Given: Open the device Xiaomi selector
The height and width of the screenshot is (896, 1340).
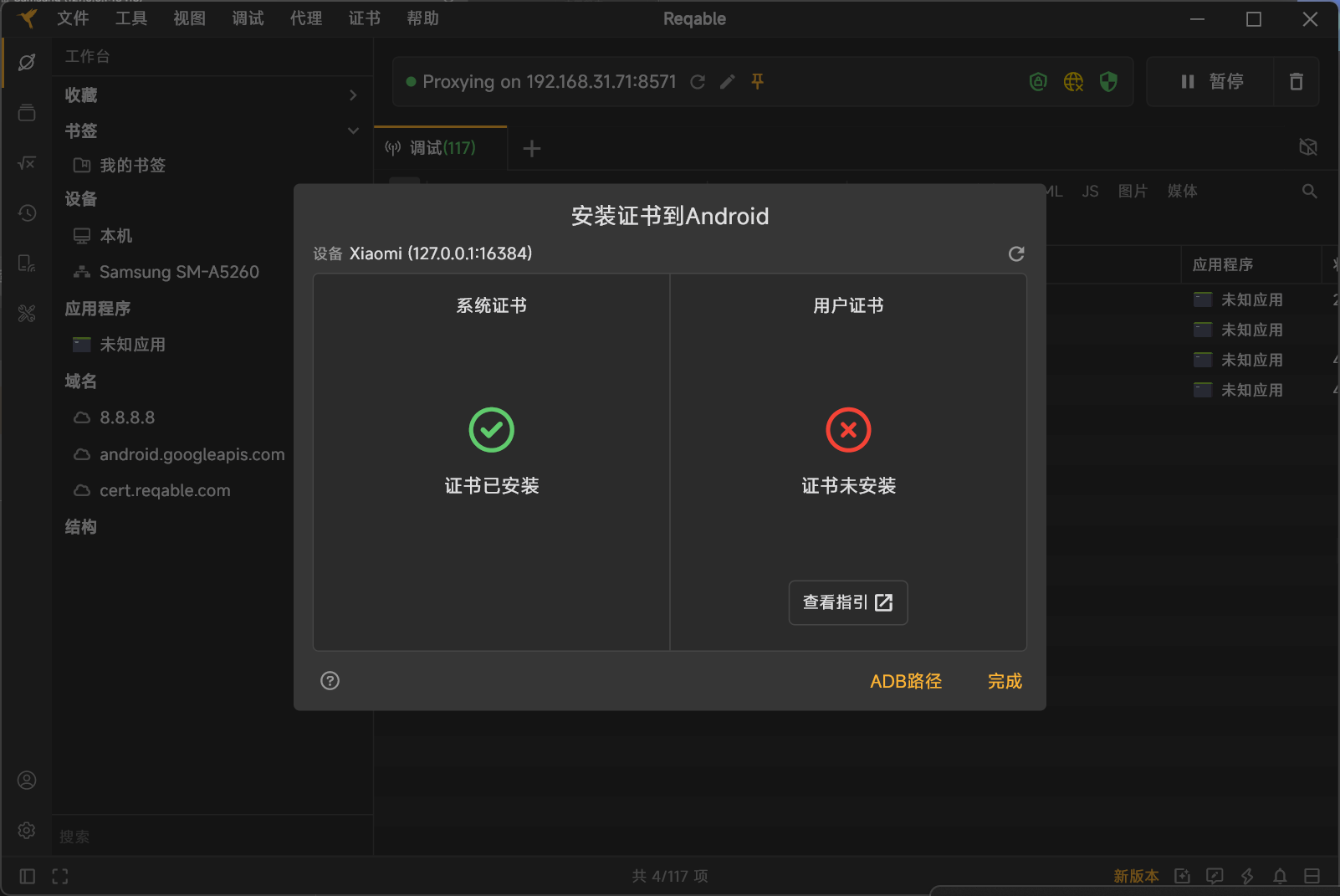Looking at the screenshot, I should [440, 253].
